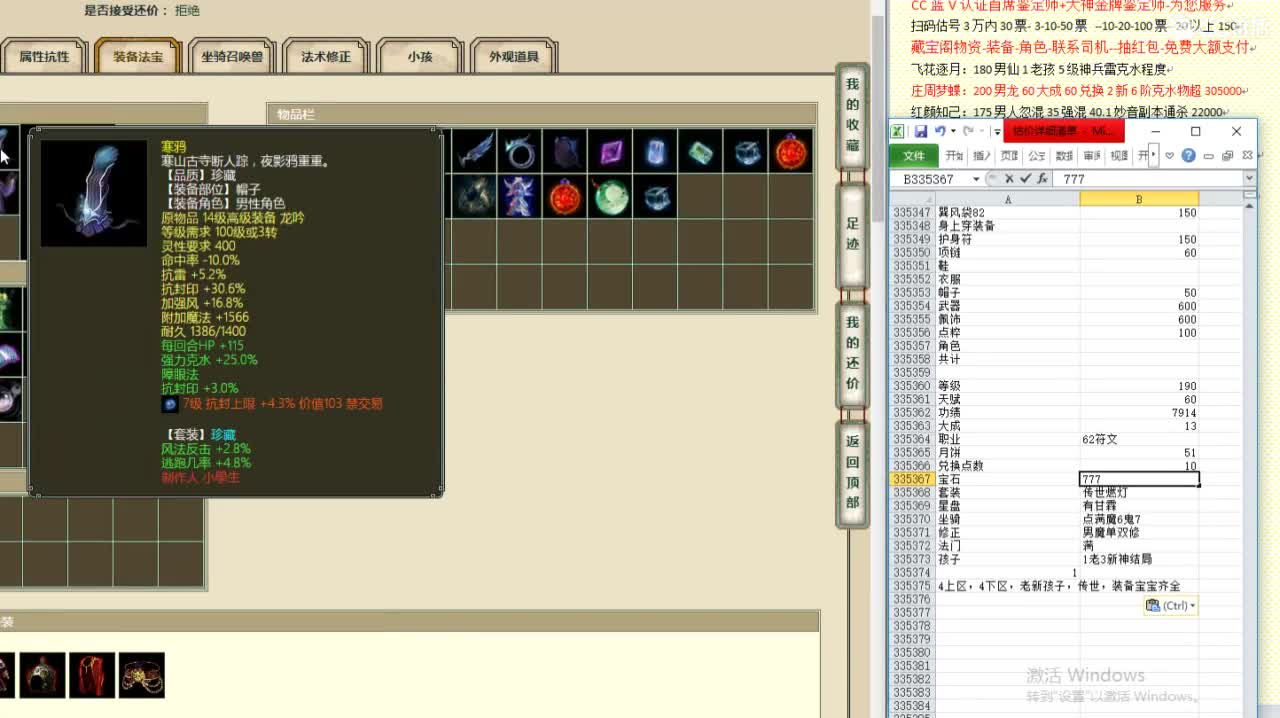Expand the formula bar
The height and width of the screenshot is (718, 1280).
coord(1249,179)
